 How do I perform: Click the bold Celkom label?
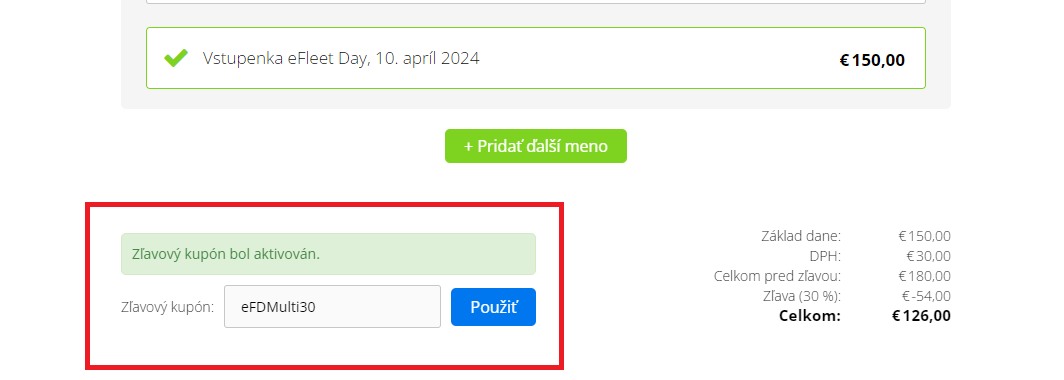810,316
